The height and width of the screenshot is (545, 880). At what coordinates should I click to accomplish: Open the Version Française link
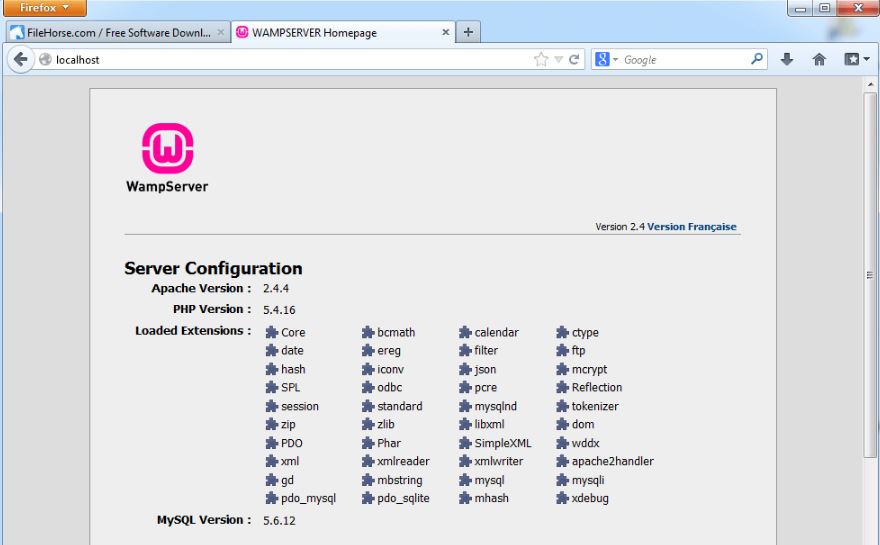click(x=691, y=227)
